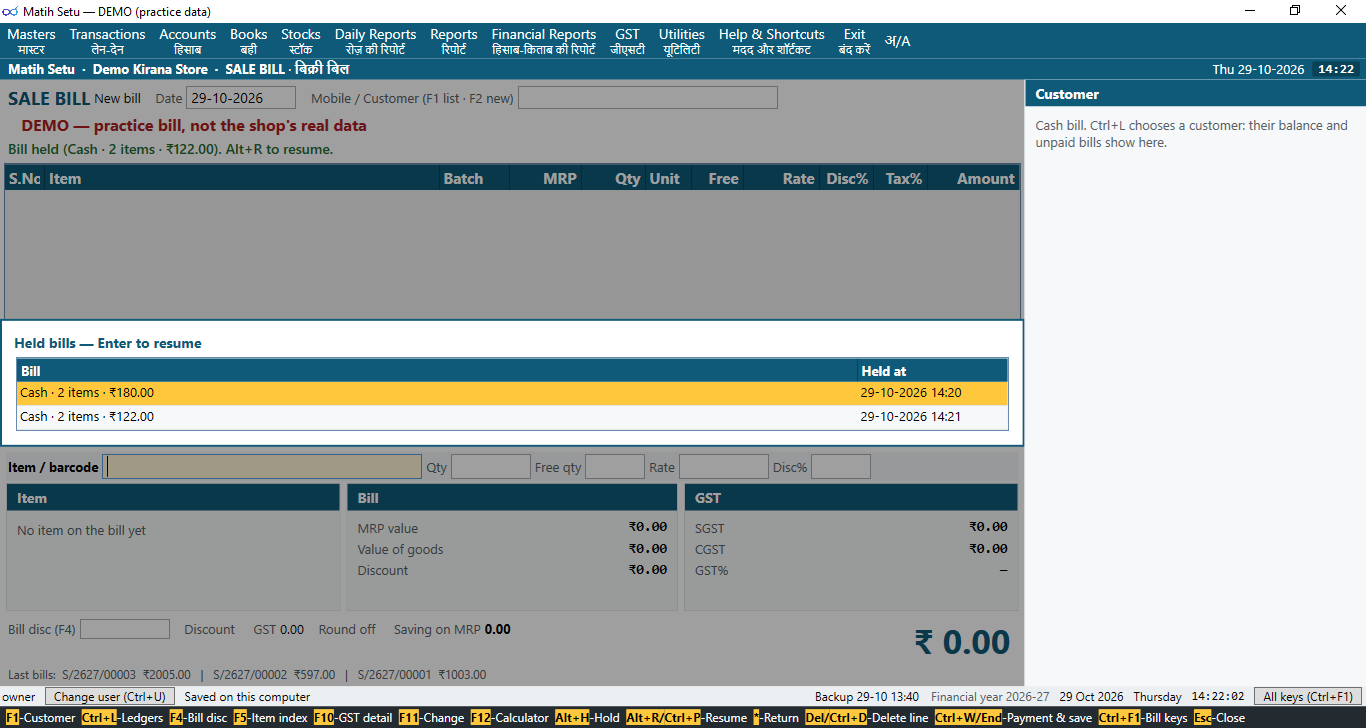Click last bill S/2627/00003 ₹2005.00
This screenshot has width=1366, height=728.
point(126,675)
